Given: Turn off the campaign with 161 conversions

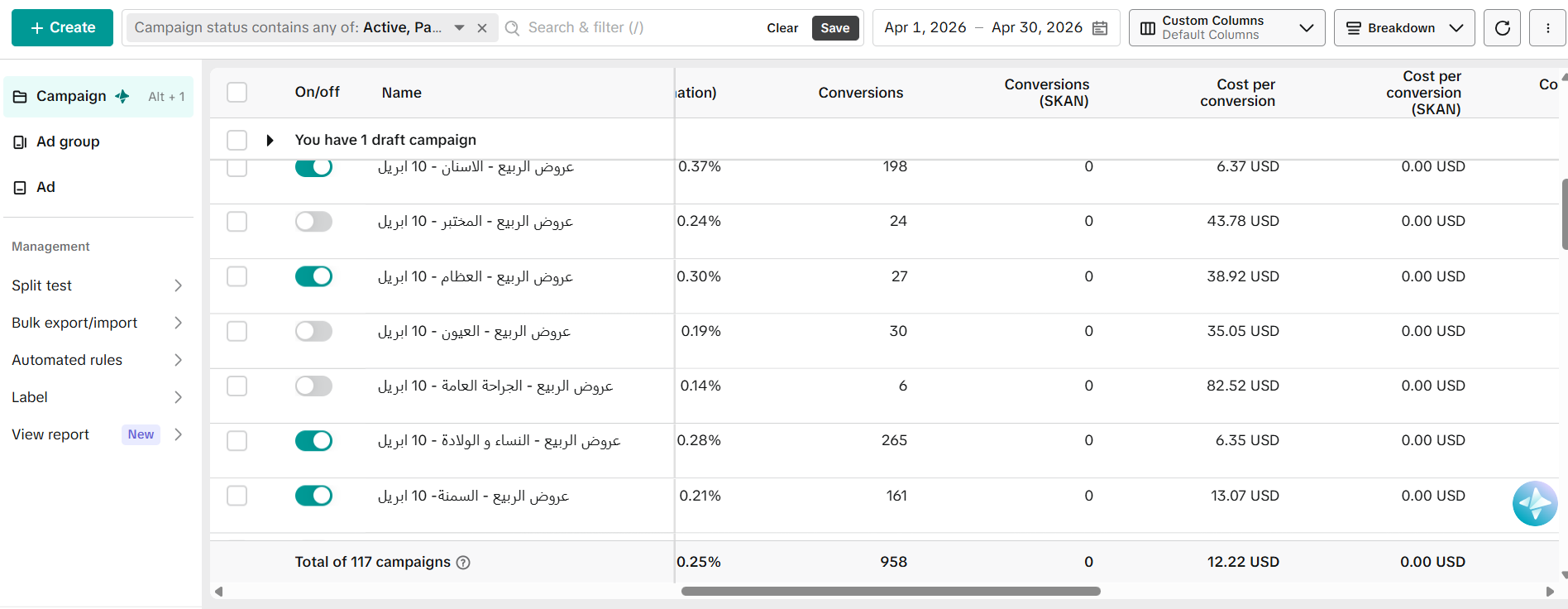Looking at the screenshot, I should 313,496.
